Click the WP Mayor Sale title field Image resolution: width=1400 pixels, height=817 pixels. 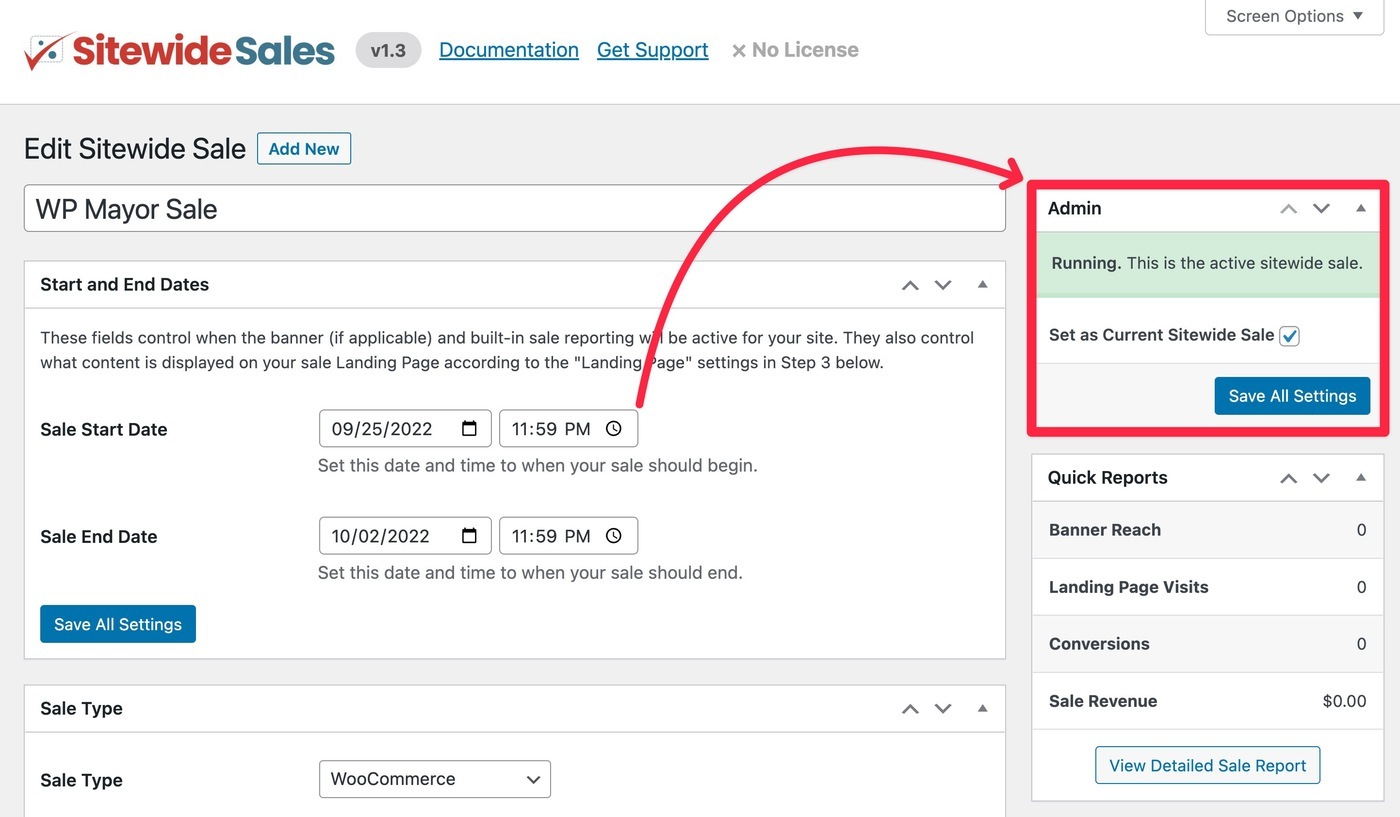515,209
